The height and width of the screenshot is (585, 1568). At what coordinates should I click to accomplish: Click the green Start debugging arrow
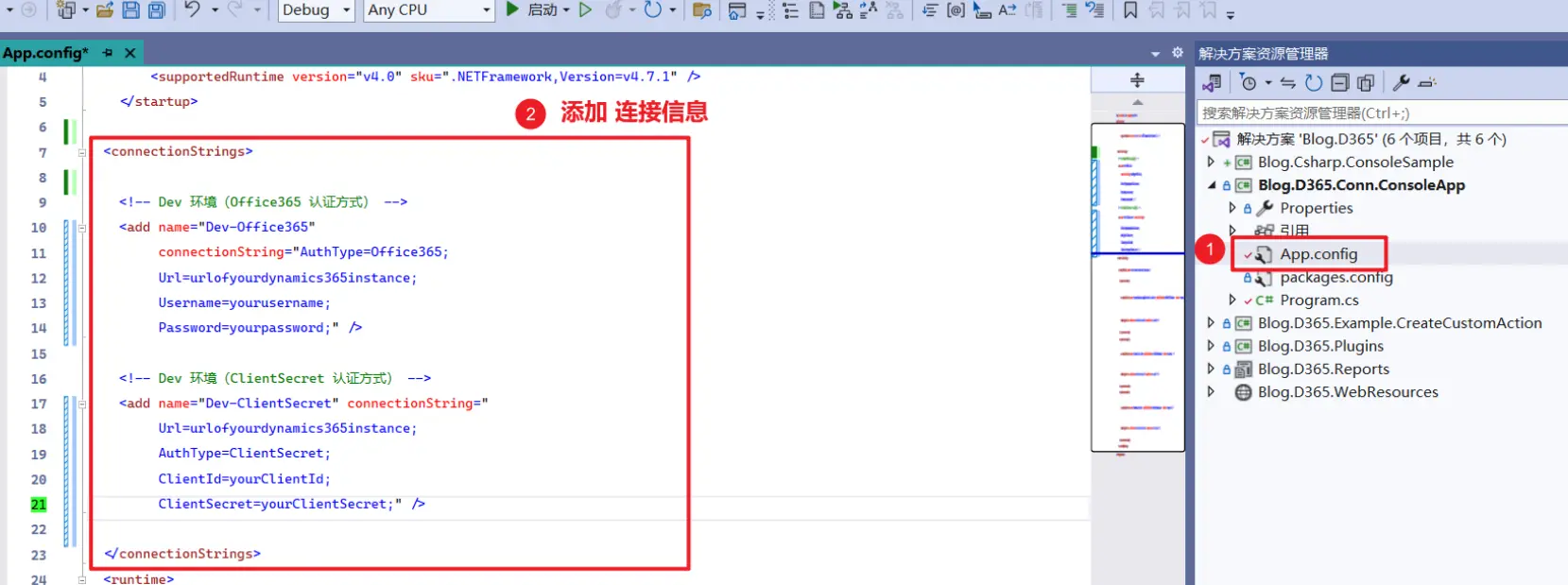(x=512, y=9)
